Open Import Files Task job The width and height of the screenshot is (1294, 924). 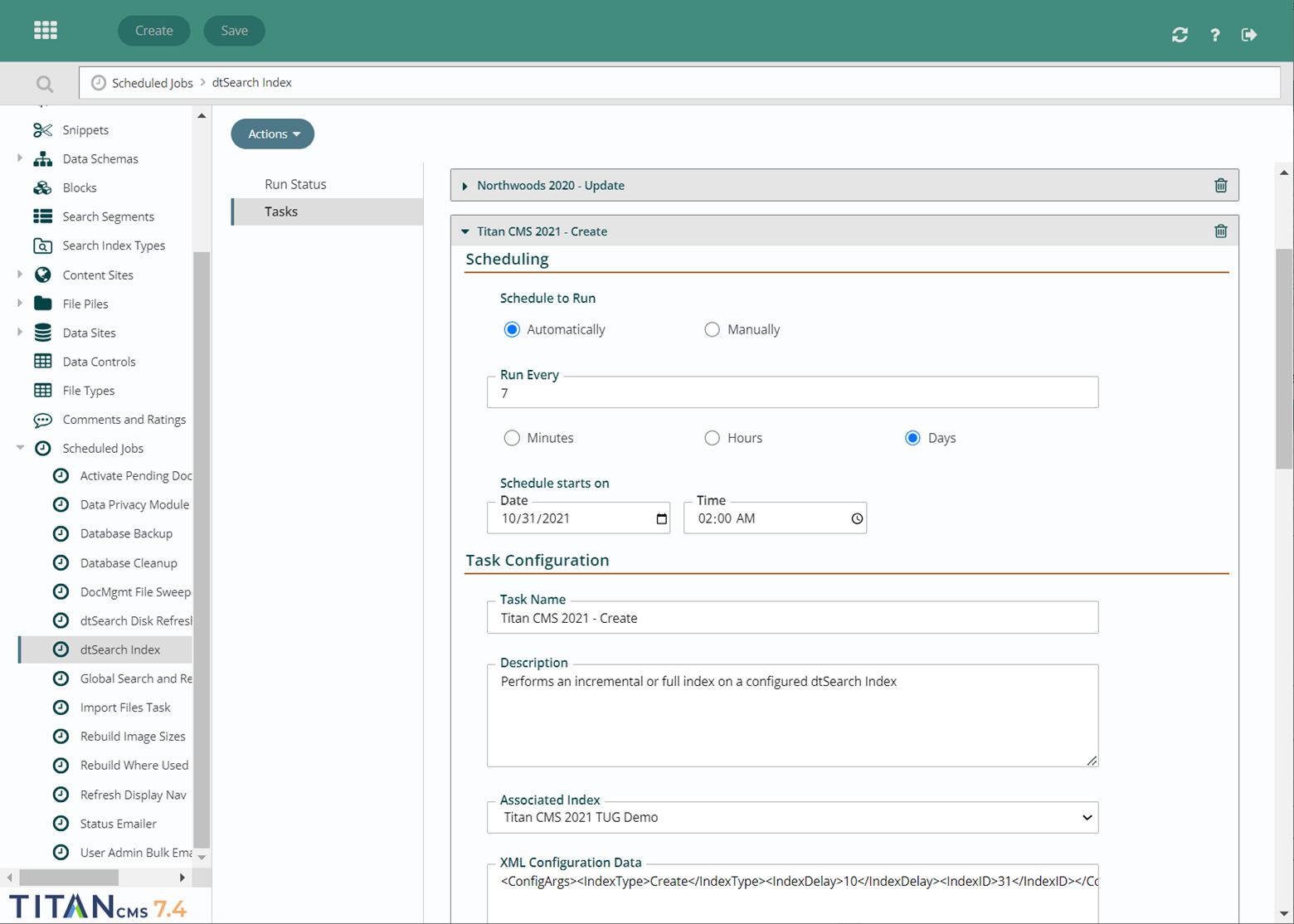click(x=125, y=708)
